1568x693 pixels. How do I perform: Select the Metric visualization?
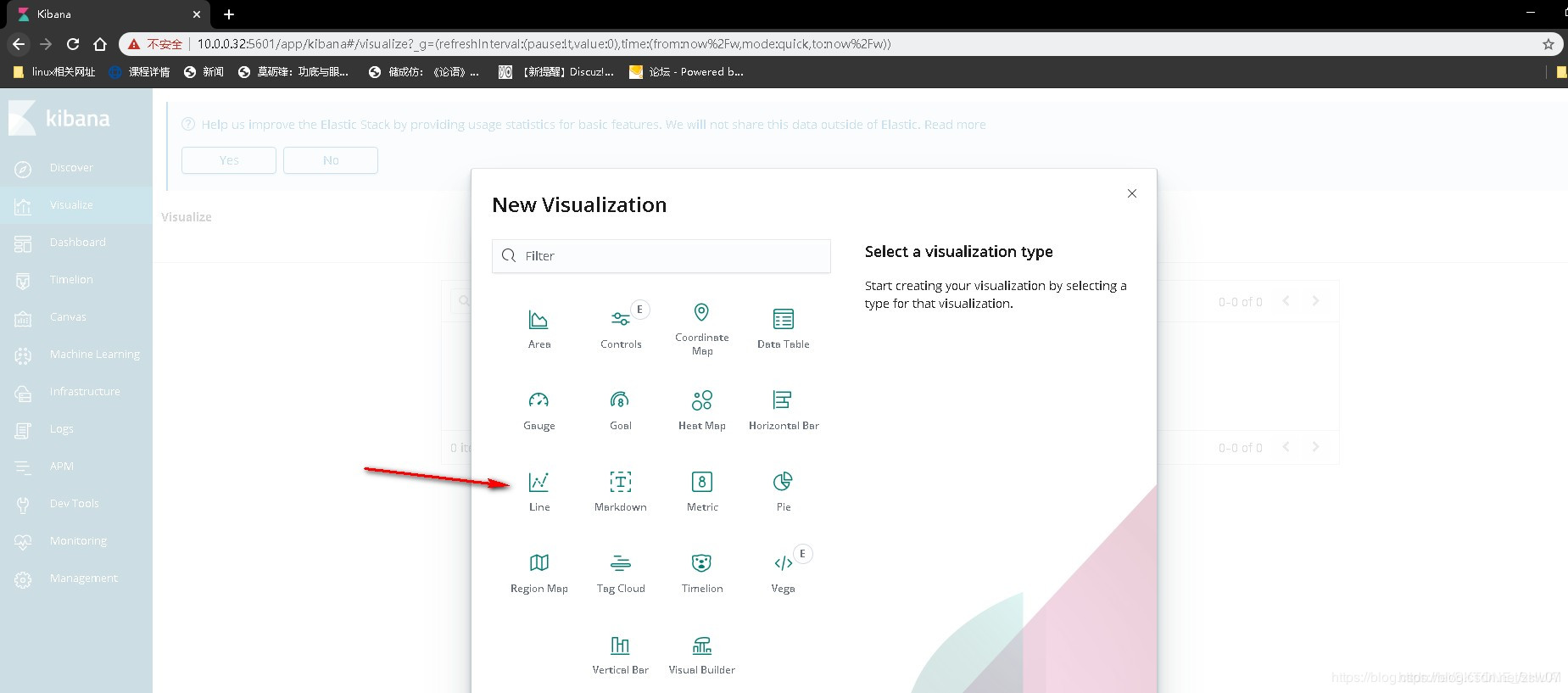pyautogui.click(x=701, y=492)
